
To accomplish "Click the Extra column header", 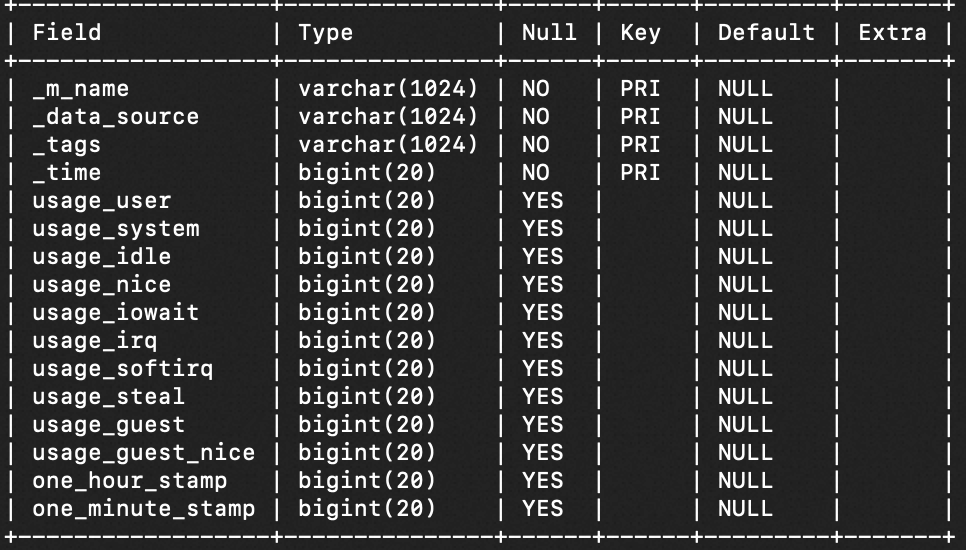I will 892,32.
